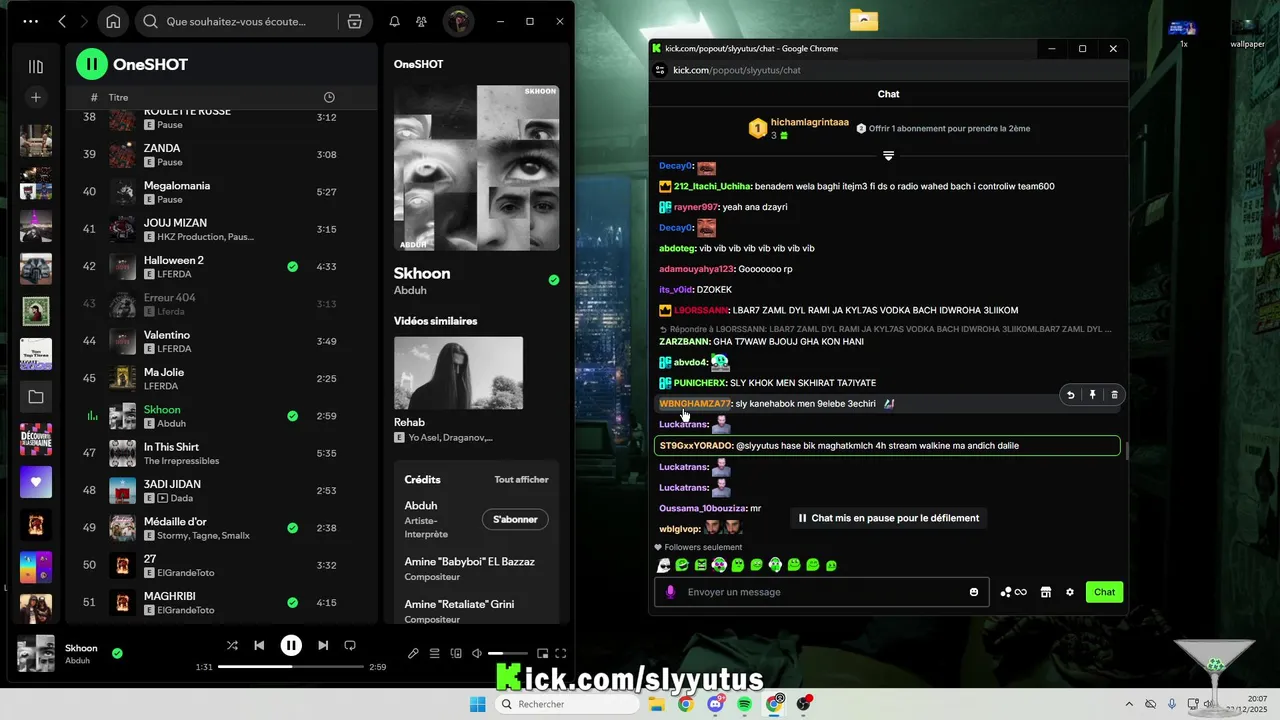
Task: Go back in Spotify navigation
Action: (62, 21)
